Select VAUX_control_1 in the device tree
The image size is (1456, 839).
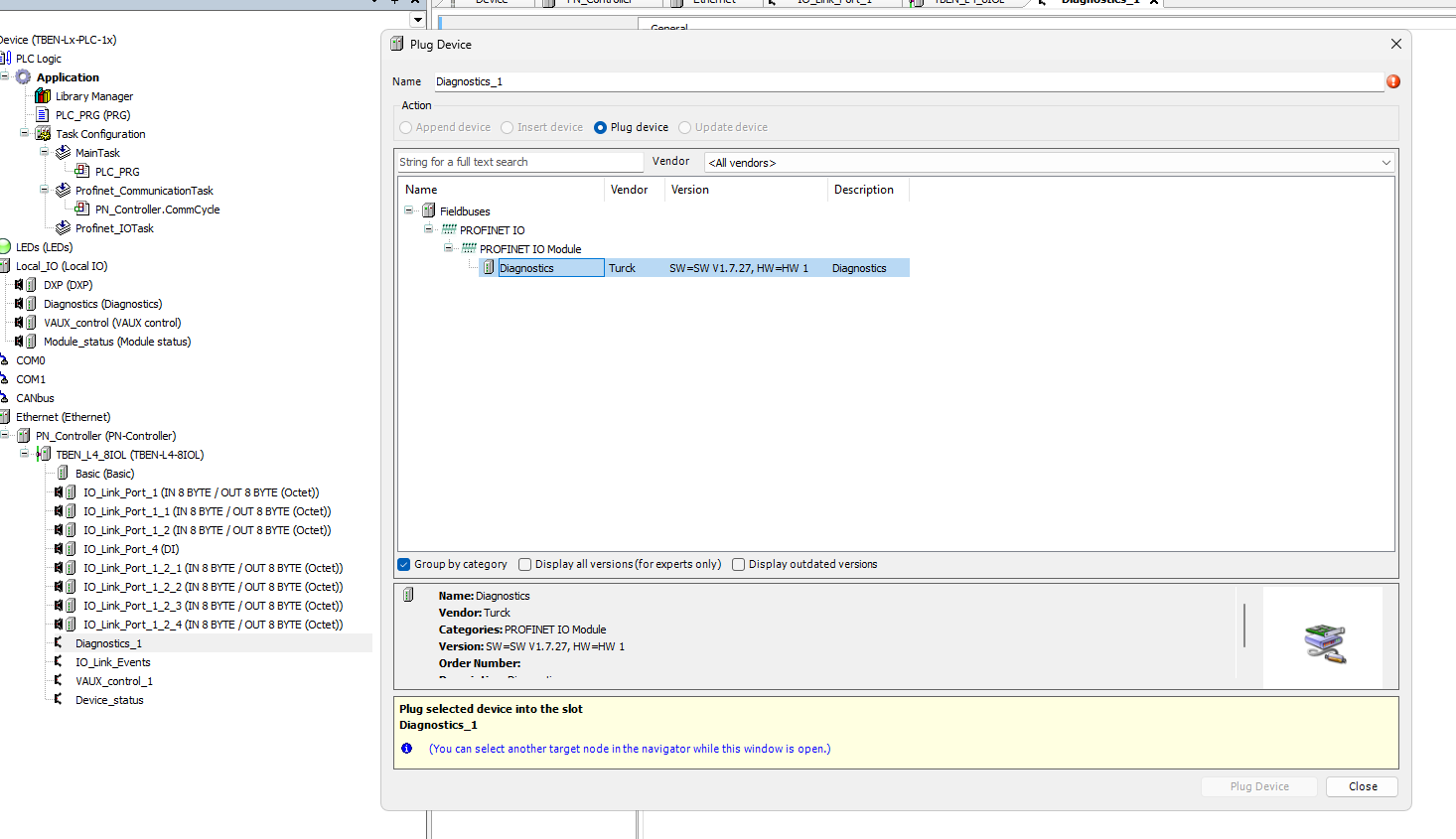click(x=114, y=681)
